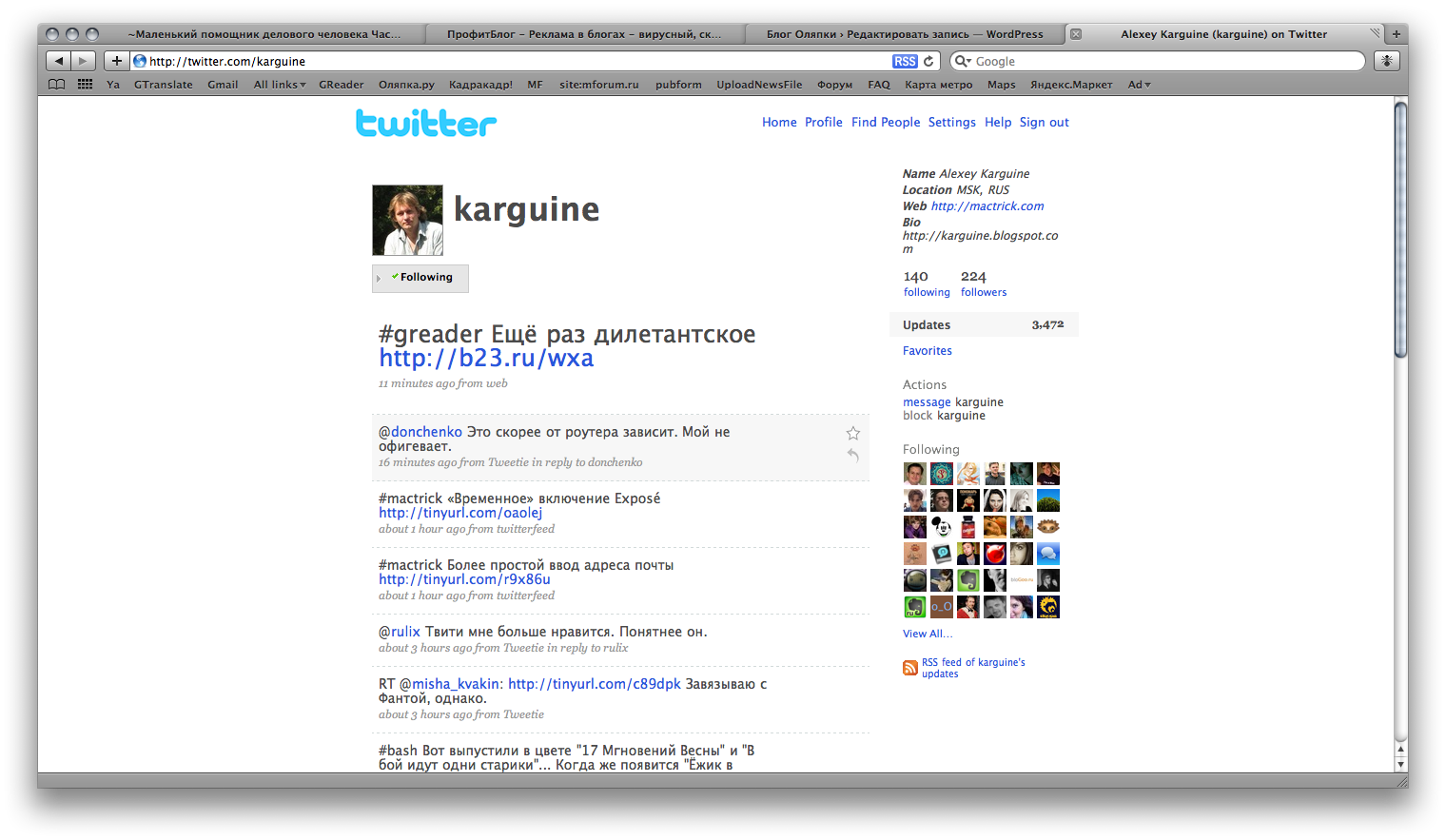Open the Profile link in Twitter header
1446x840 pixels.
pos(824,123)
